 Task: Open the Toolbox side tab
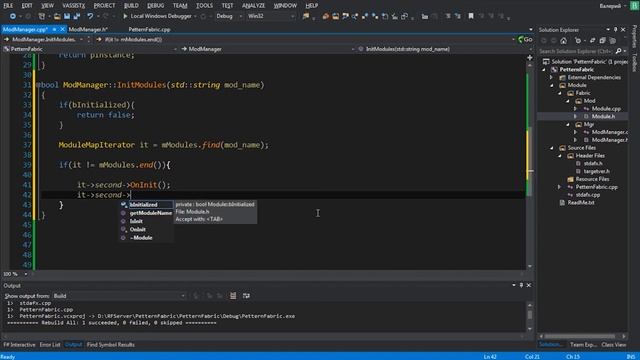pos(634,63)
